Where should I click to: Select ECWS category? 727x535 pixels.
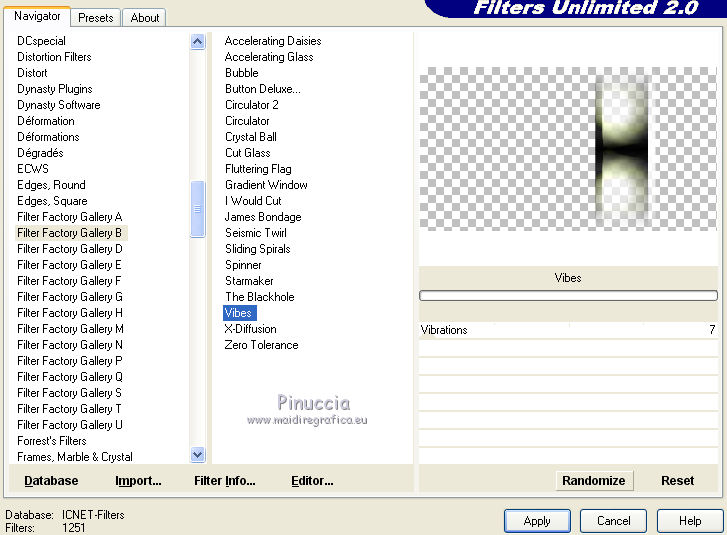tap(32, 169)
